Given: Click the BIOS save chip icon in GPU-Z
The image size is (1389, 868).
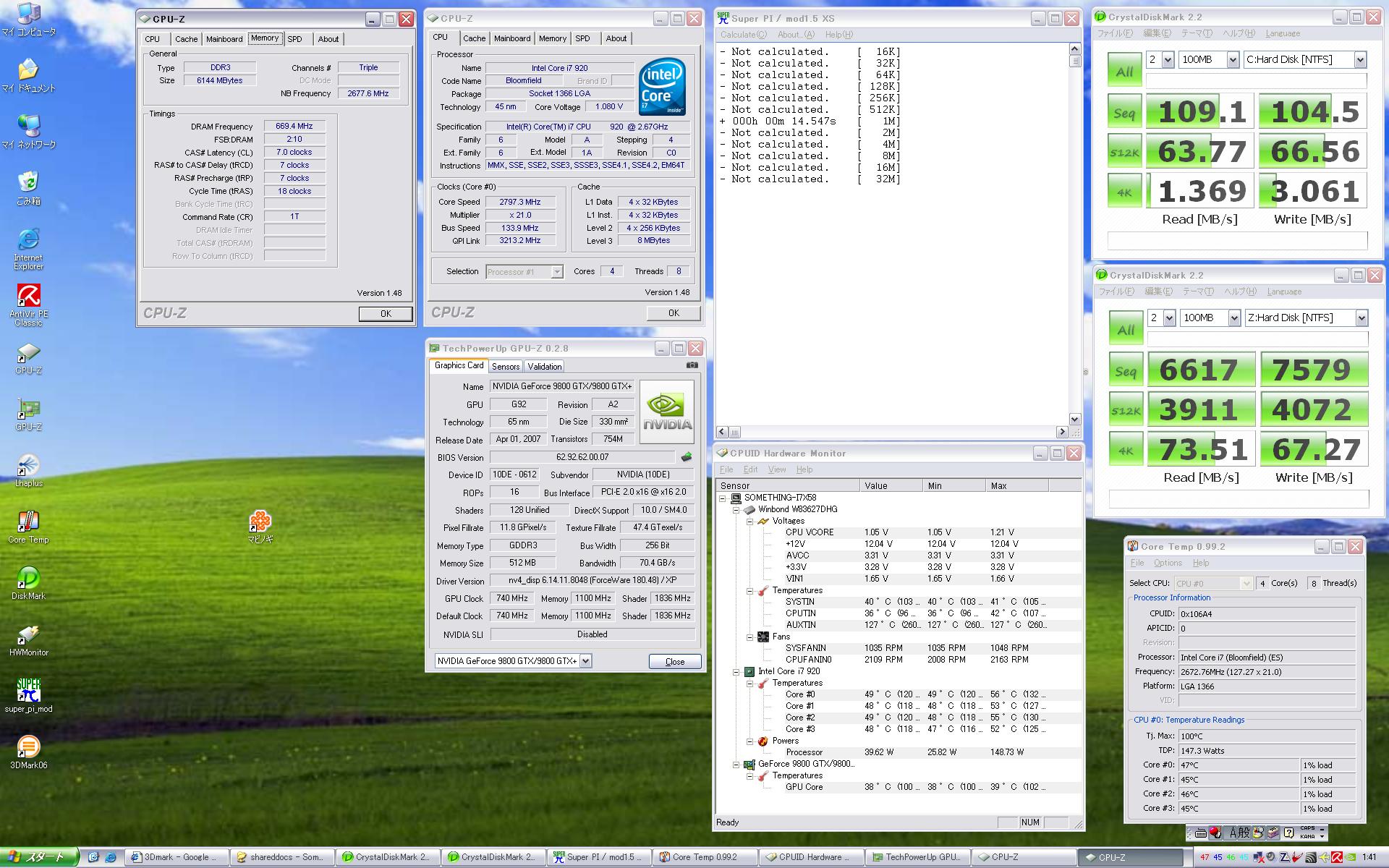Looking at the screenshot, I should click(x=687, y=457).
